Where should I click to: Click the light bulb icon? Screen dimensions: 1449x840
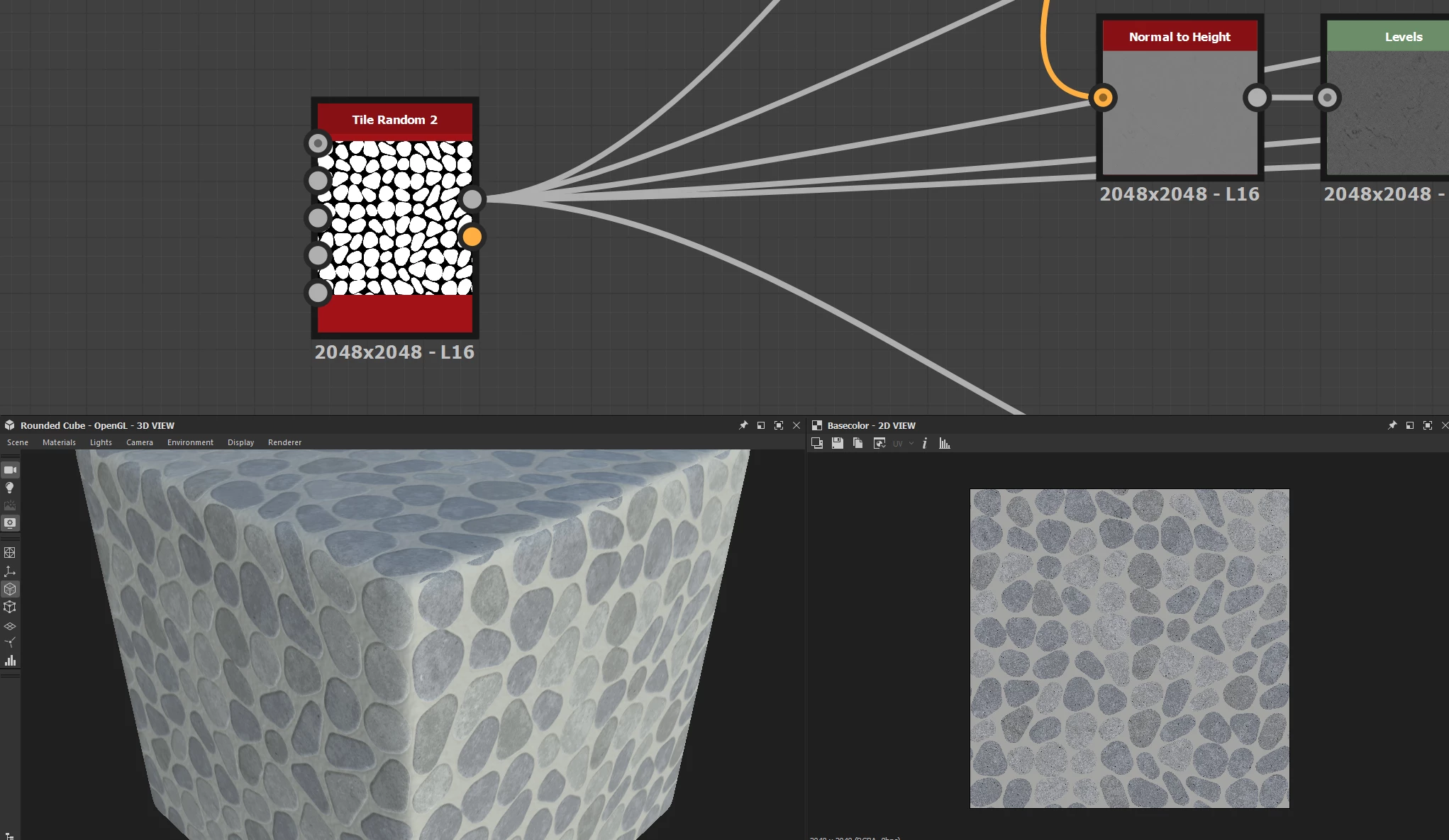coord(10,488)
